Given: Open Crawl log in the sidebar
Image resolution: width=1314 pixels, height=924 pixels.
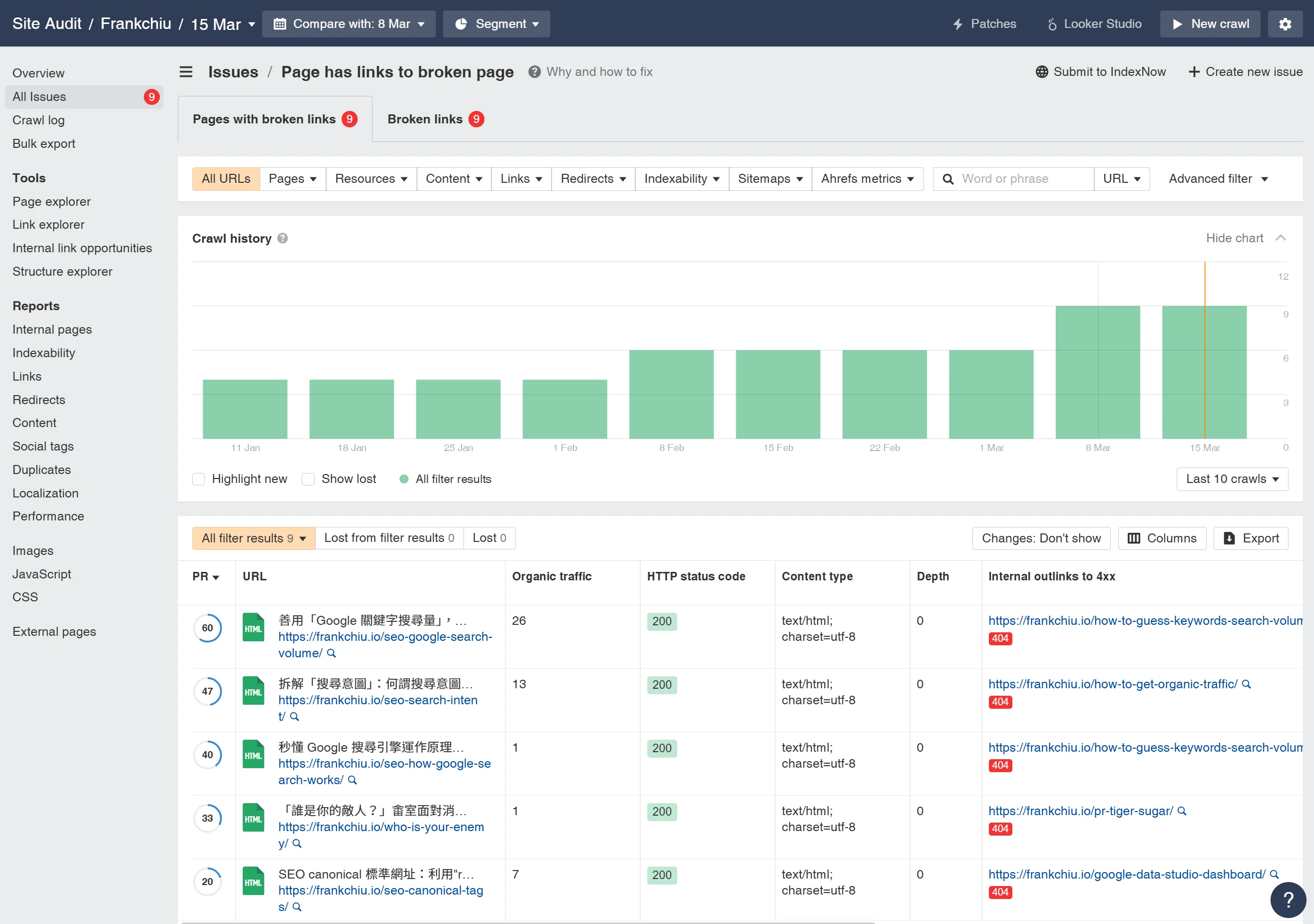Looking at the screenshot, I should click(x=38, y=120).
